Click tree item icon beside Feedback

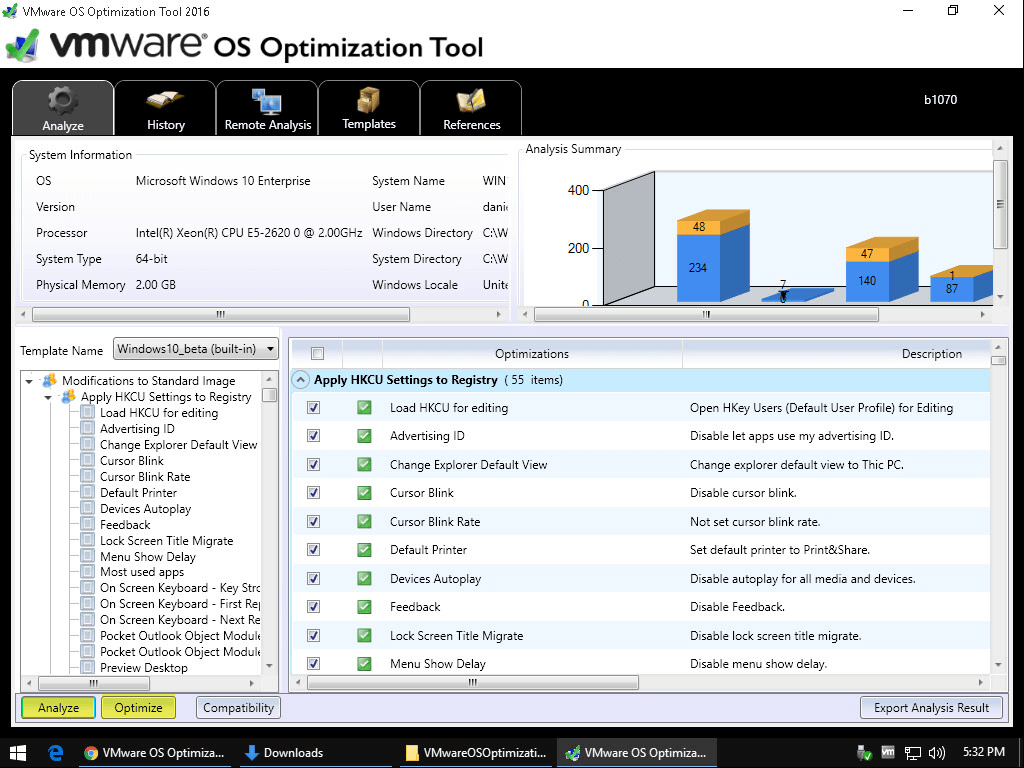(x=88, y=524)
